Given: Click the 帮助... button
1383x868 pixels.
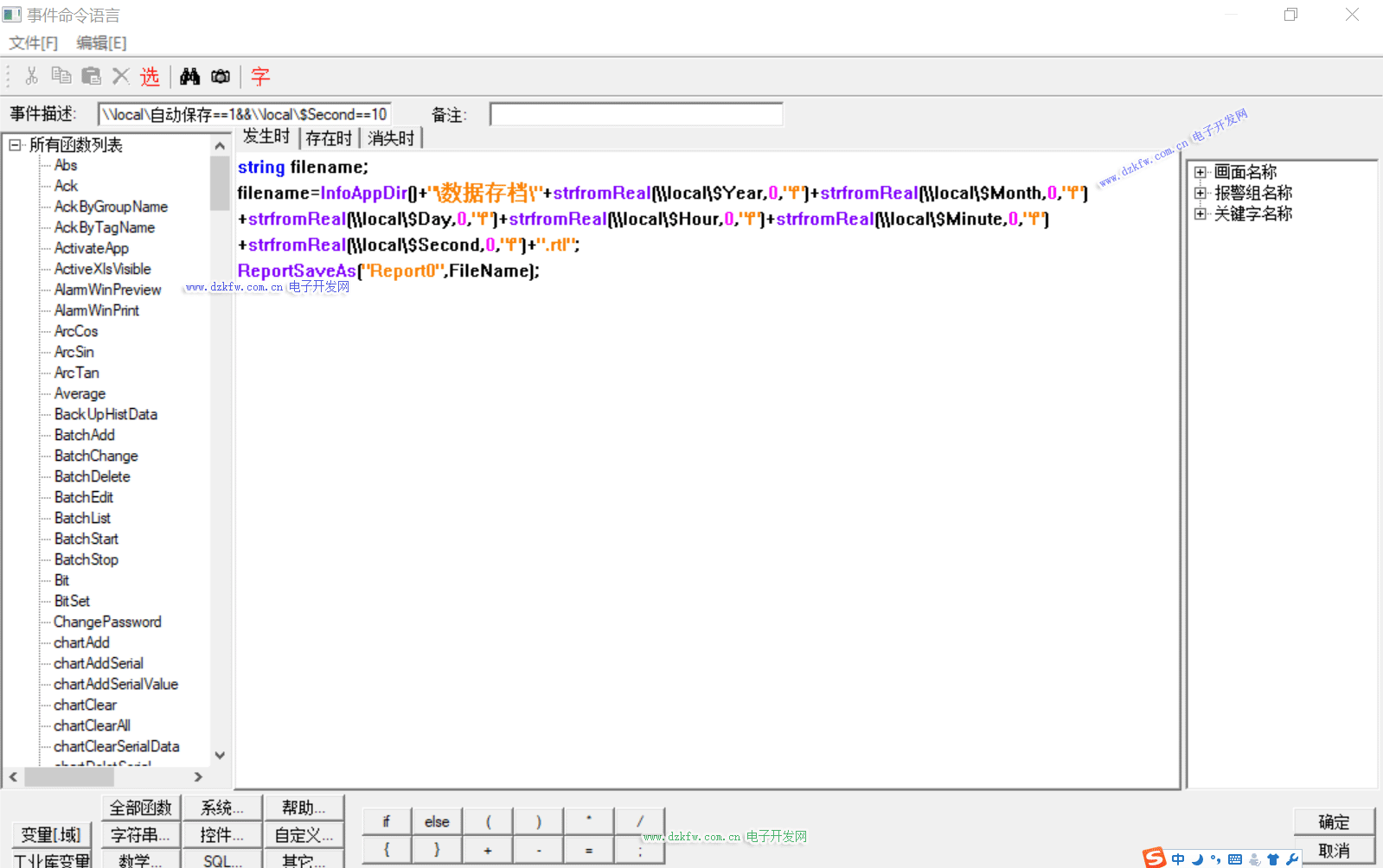Looking at the screenshot, I should point(304,807).
